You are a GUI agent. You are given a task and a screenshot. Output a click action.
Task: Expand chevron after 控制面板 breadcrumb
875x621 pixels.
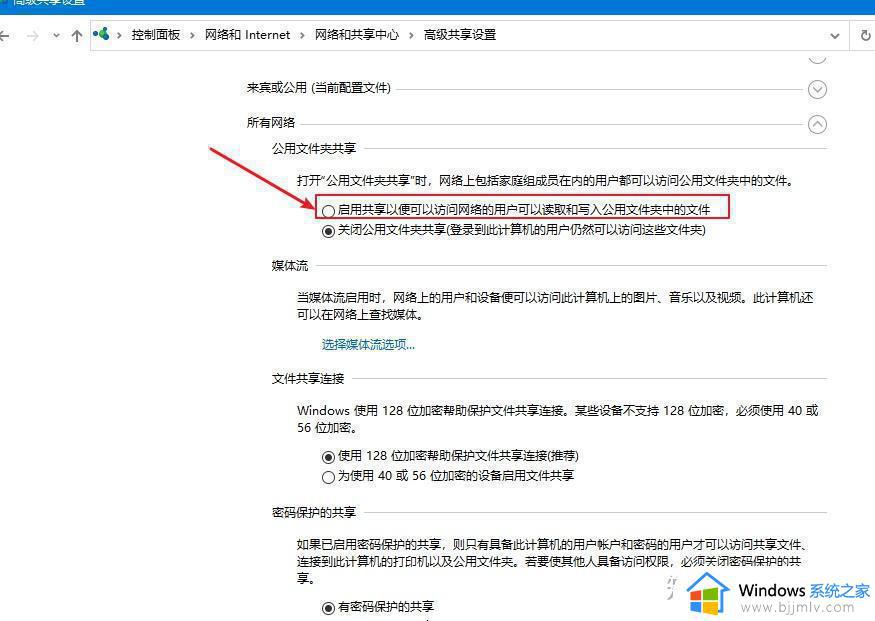point(193,35)
